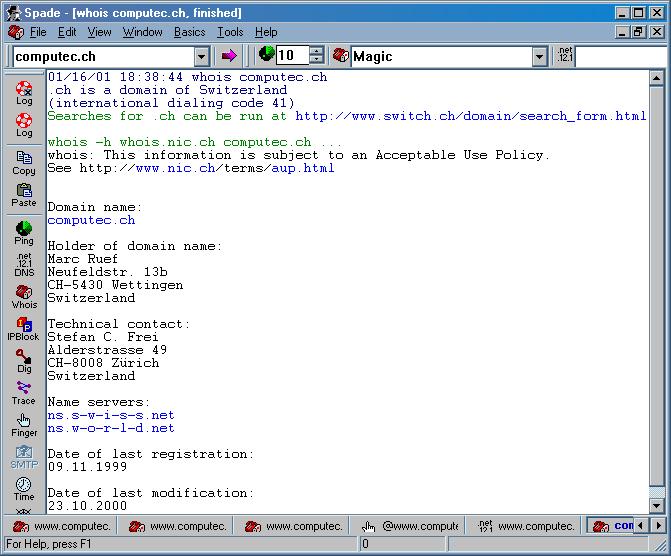671x556 pixels.
Task: Restore the inner document window
Action: coord(639,32)
